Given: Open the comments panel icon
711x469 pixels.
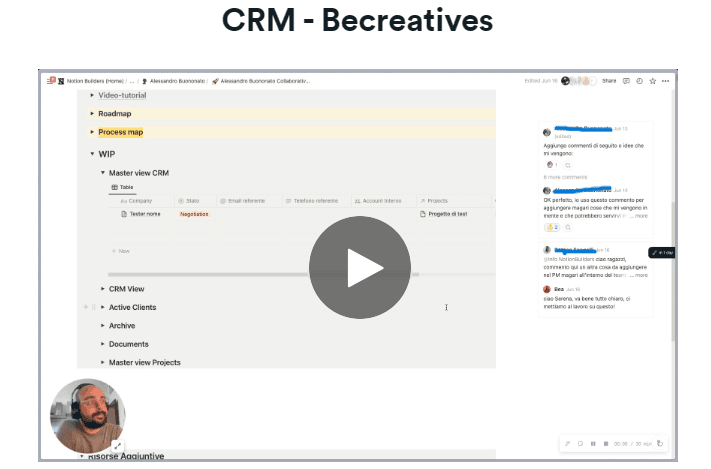Looking at the screenshot, I should 626,81.
